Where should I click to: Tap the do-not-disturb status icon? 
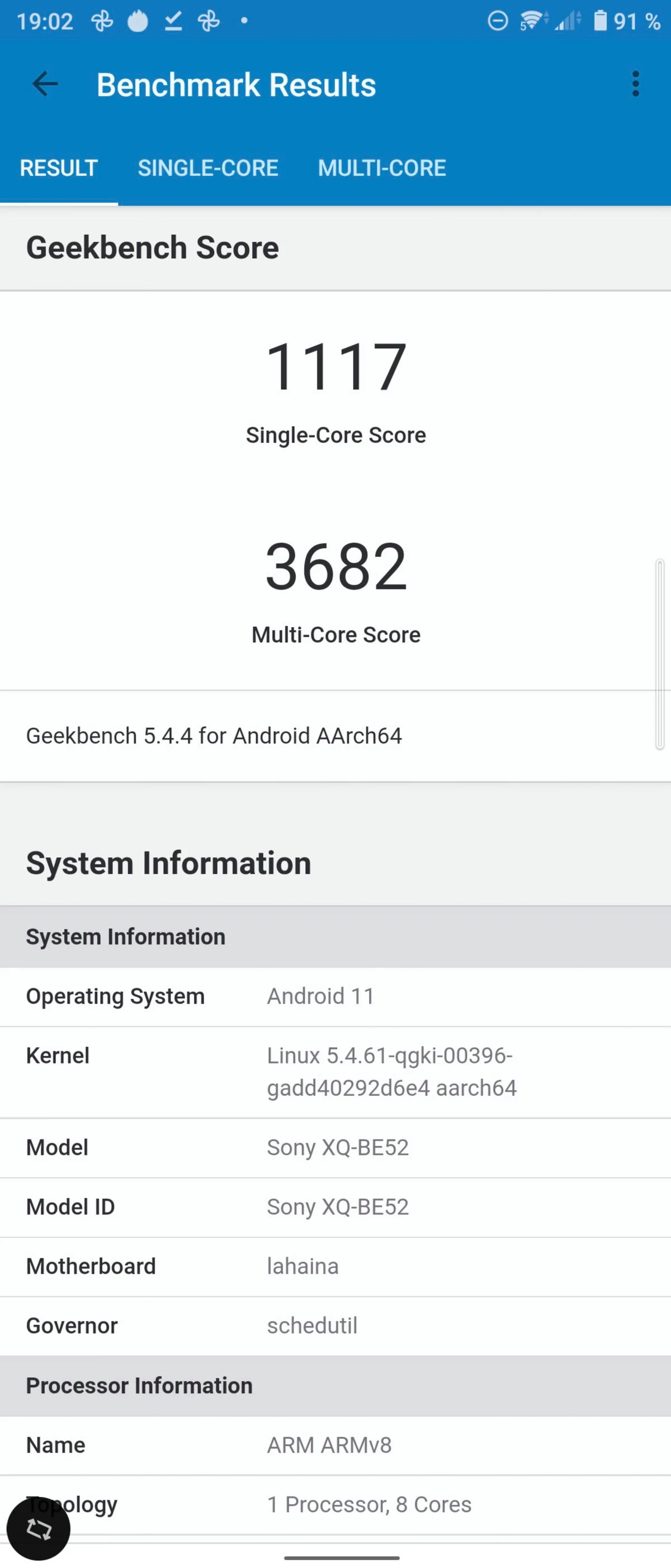coord(498,21)
